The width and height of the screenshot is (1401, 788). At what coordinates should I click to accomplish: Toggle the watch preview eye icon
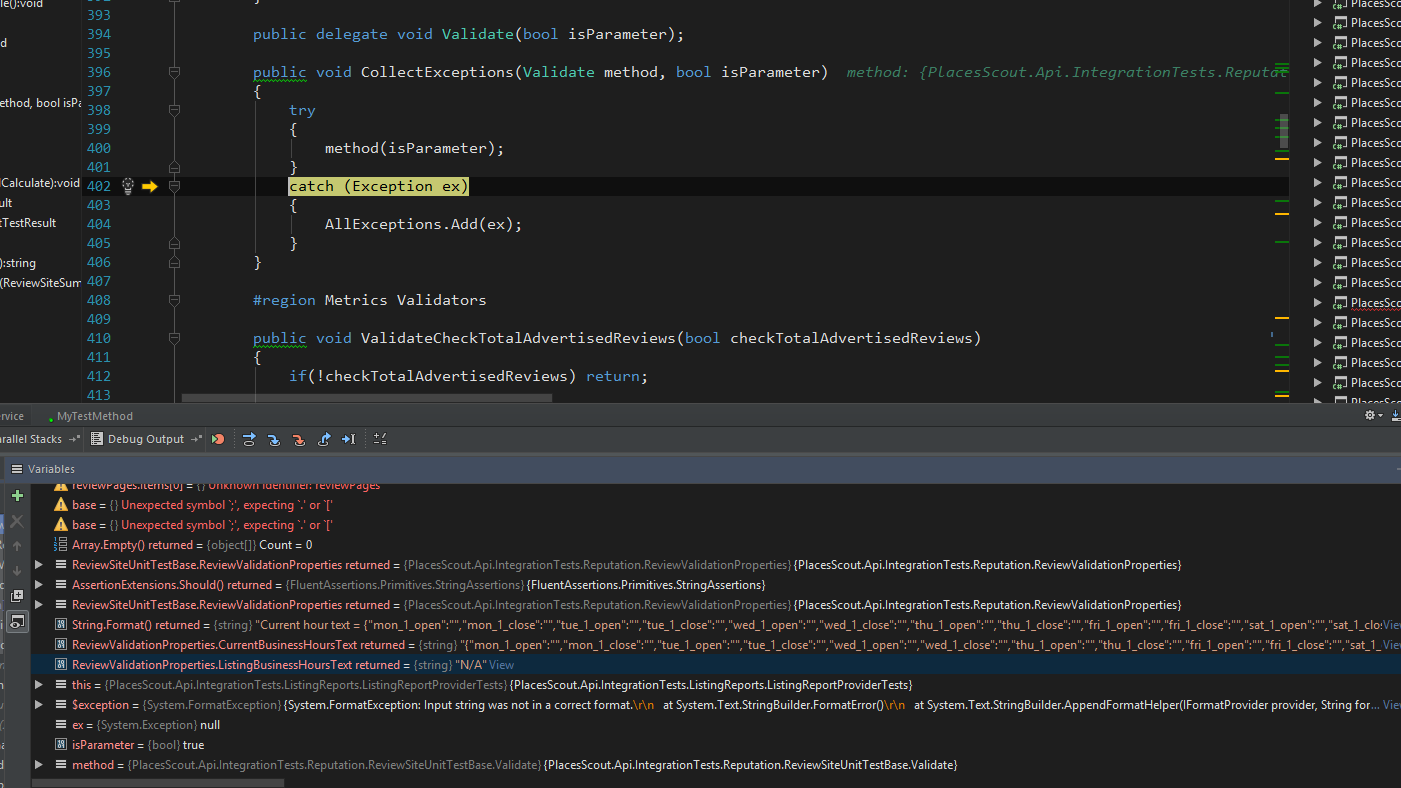[17, 621]
